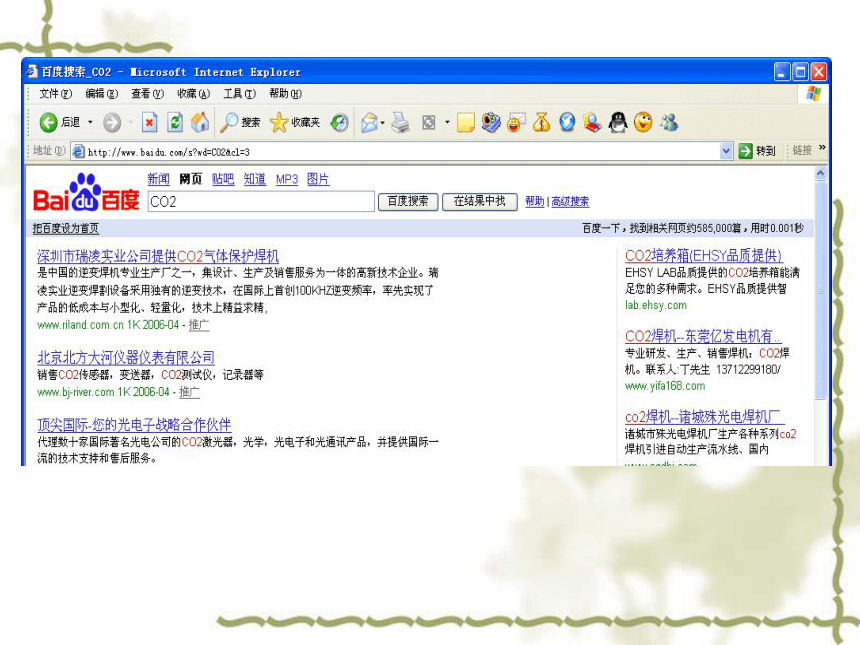
Task: Click the 推广 link after www.riland.com.cn
Action: coord(199,325)
